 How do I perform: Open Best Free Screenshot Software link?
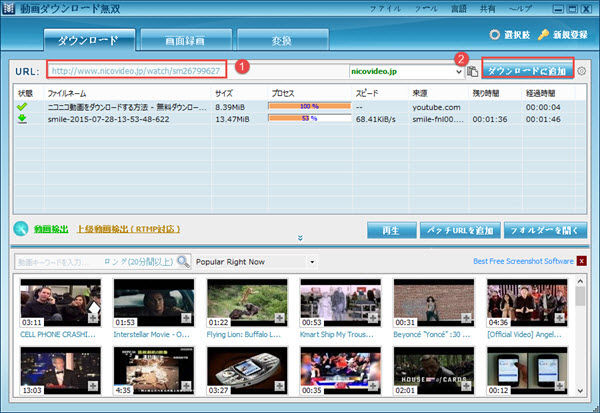(523, 261)
